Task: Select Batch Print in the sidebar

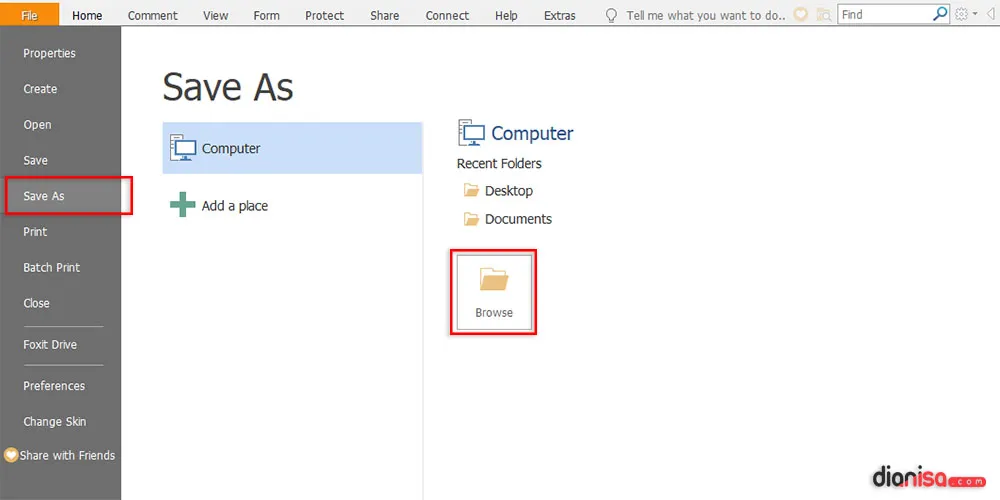Action: click(x=52, y=268)
